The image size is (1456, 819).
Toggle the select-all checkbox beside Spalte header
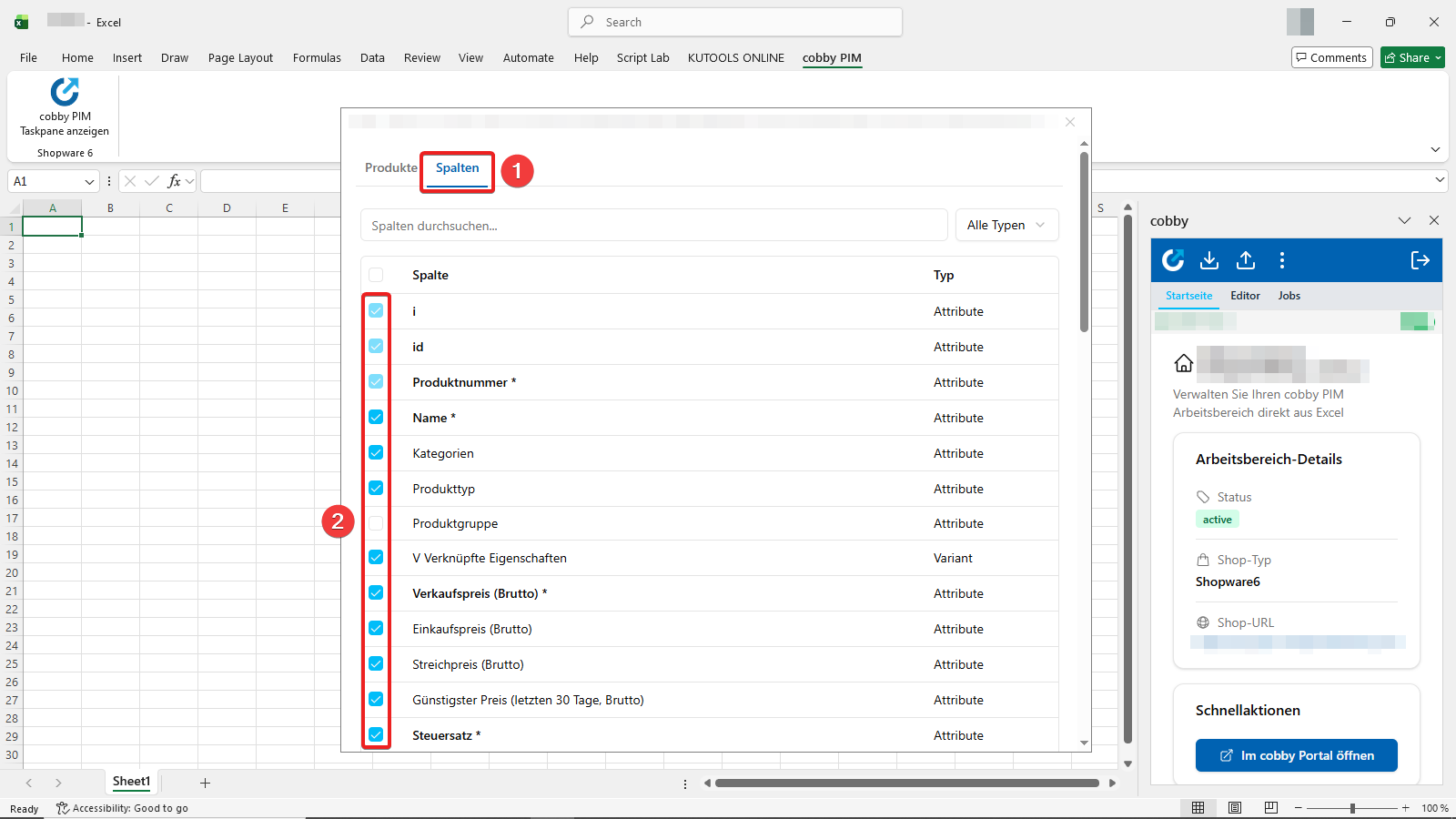coord(376,275)
